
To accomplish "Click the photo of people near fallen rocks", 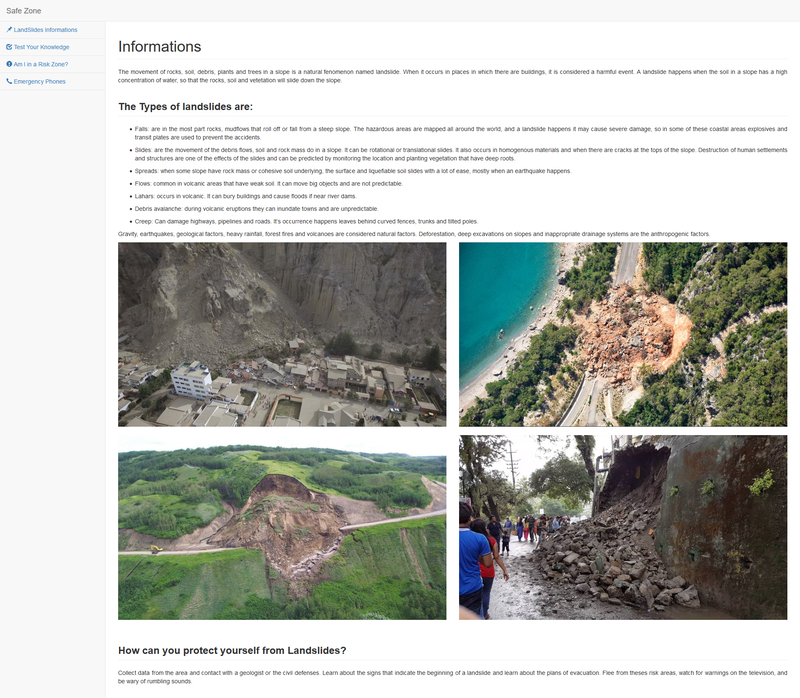I will point(622,527).
